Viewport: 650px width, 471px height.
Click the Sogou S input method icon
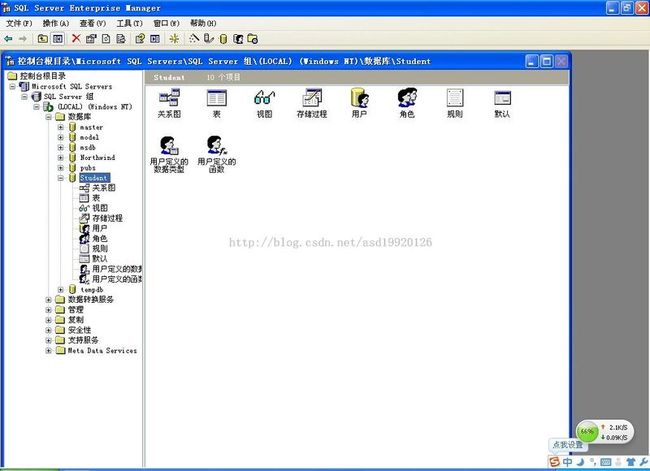pos(554,461)
